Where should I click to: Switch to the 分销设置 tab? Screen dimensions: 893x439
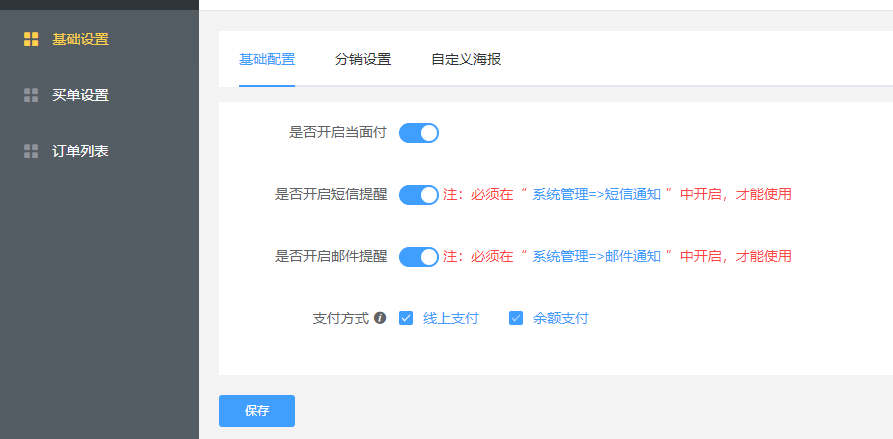[363, 59]
